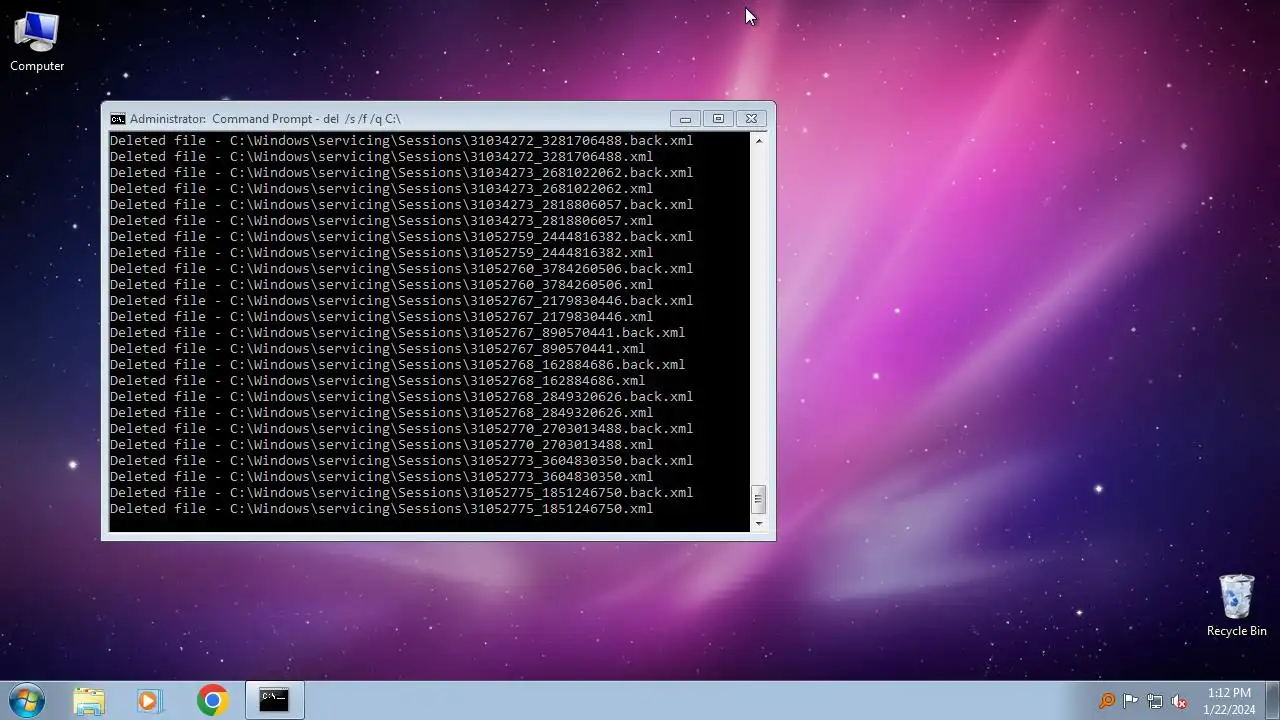Image resolution: width=1280 pixels, height=720 pixels.
Task: Click the line 31052760_3784260506.back.xml
Action: 401,269
